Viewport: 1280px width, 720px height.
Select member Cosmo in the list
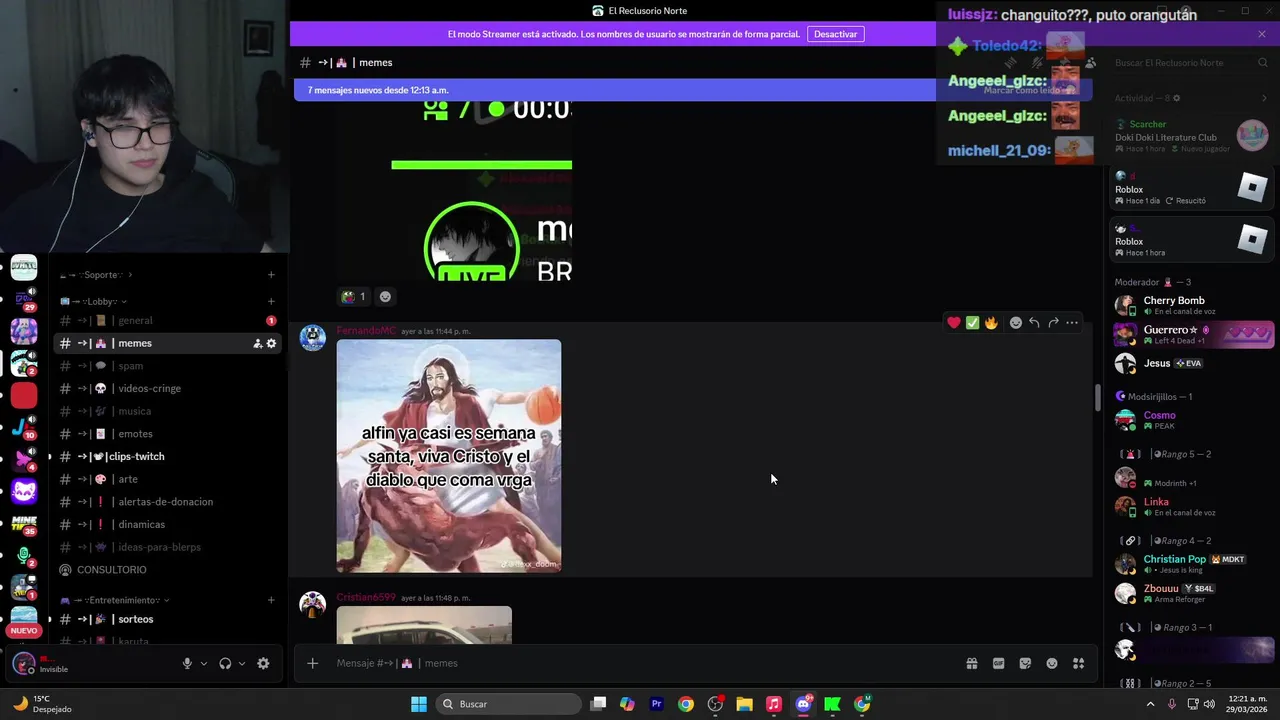(1193, 420)
